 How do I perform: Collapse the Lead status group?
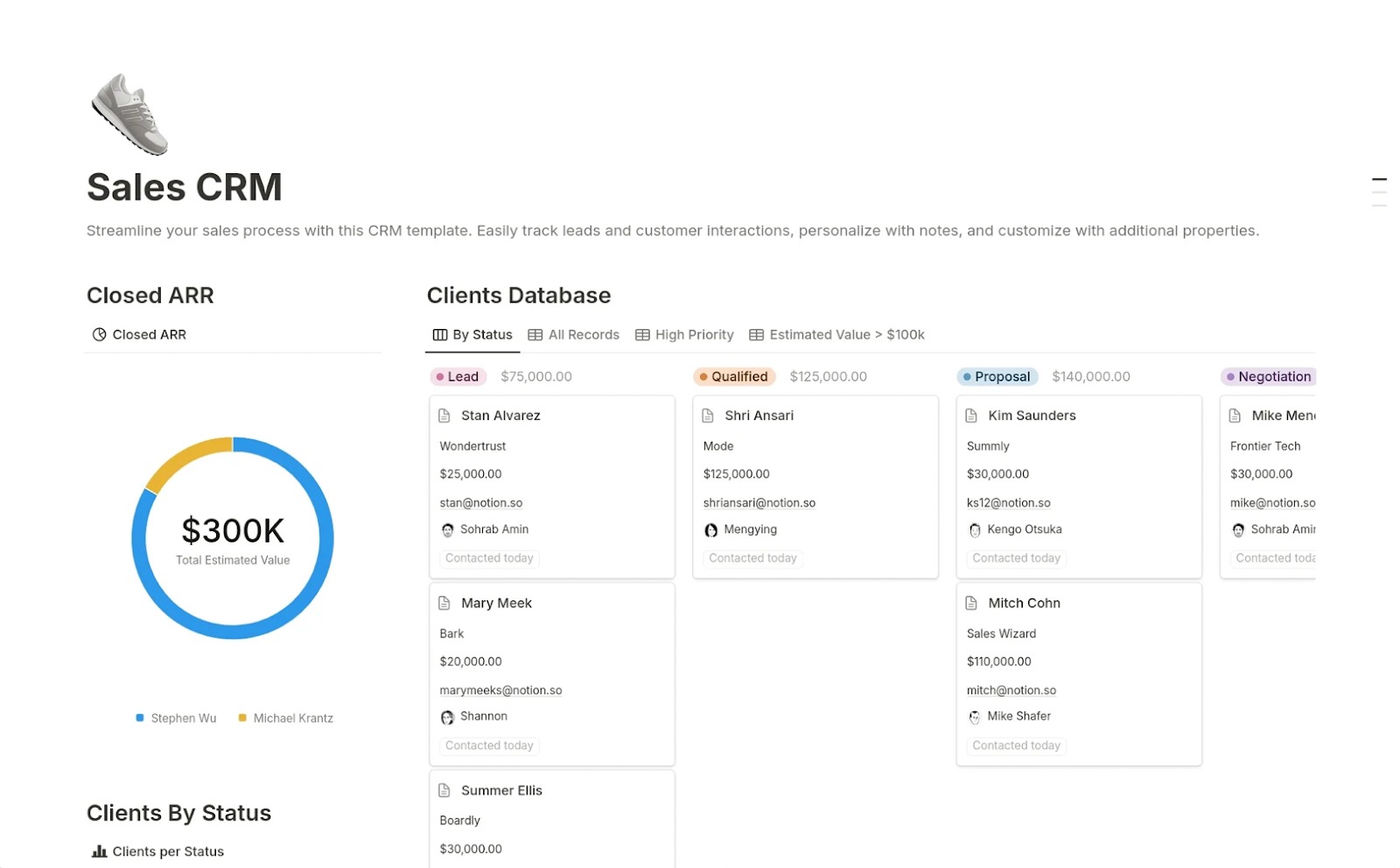pyautogui.click(x=458, y=376)
